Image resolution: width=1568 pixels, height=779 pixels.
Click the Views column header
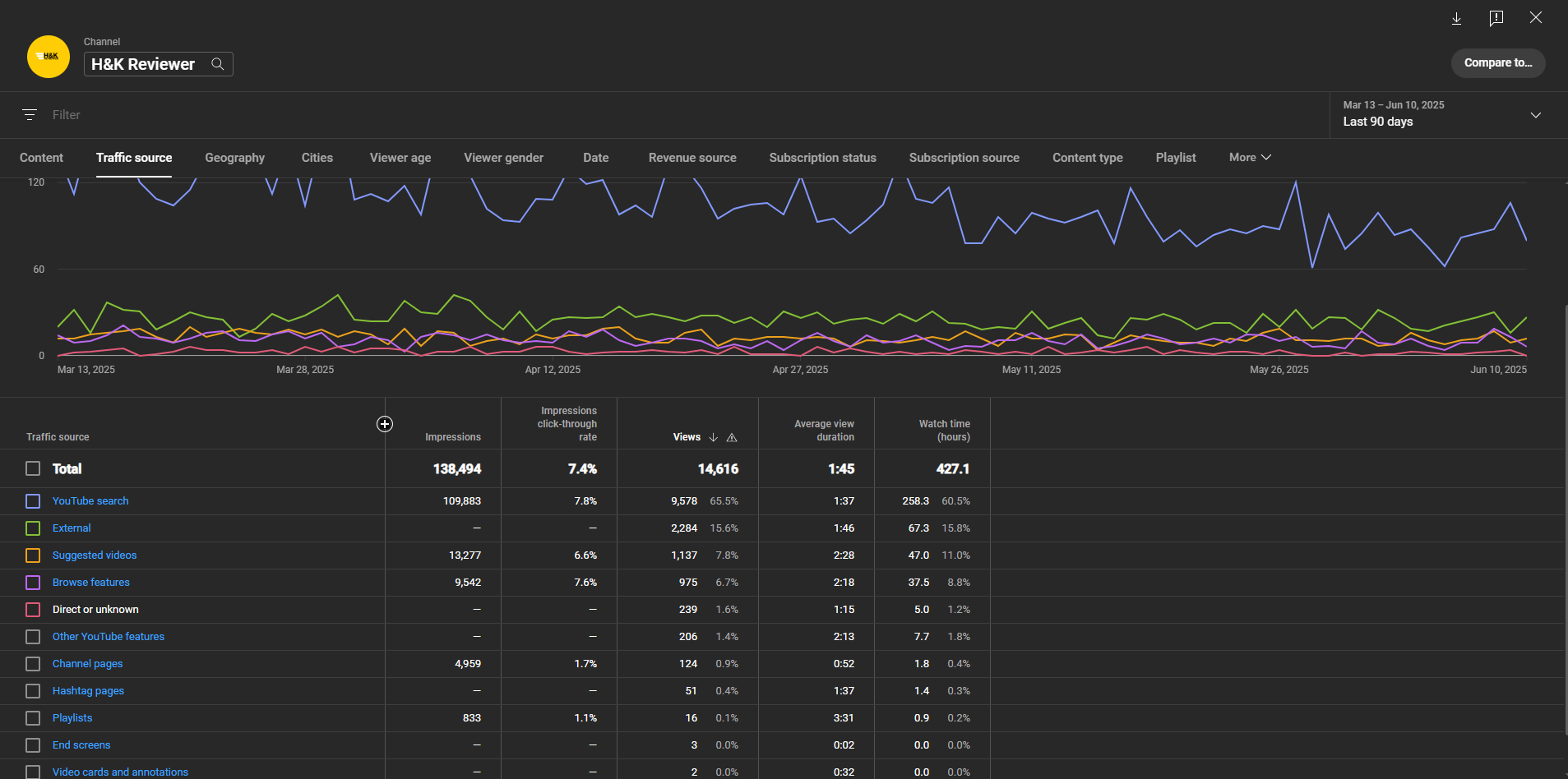[687, 437]
